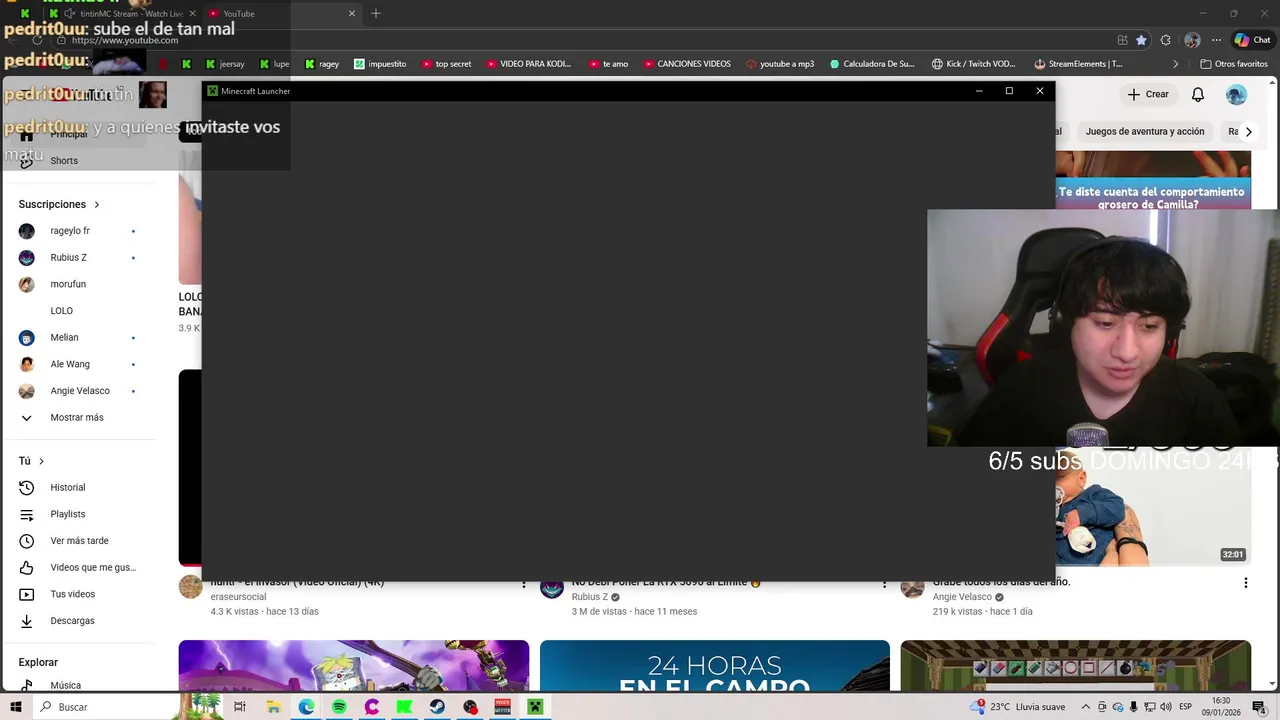Open Microsoft Edge from the taskbar
This screenshot has width=1280, height=720.
tap(306, 707)
